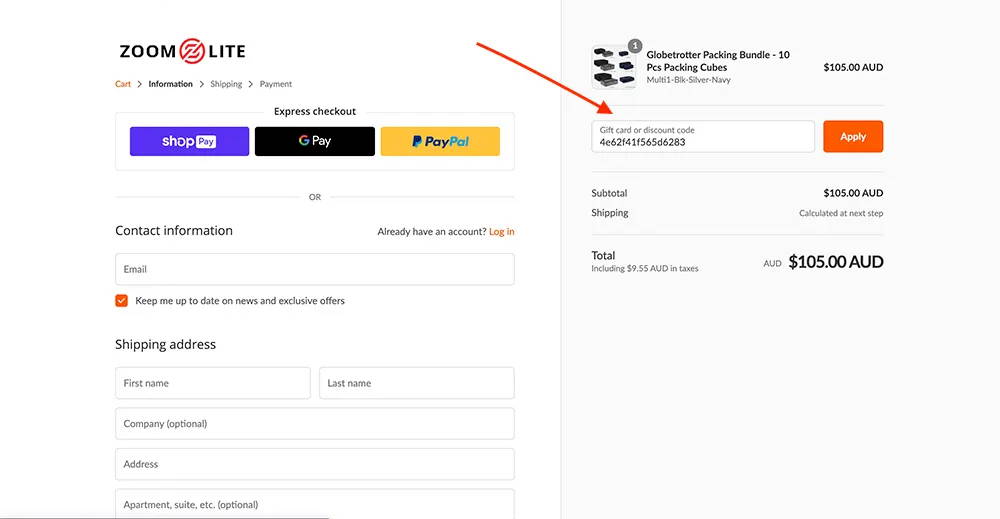Click the Log in link
Viewport: 1000px width, 519px height.
[501, 231]
